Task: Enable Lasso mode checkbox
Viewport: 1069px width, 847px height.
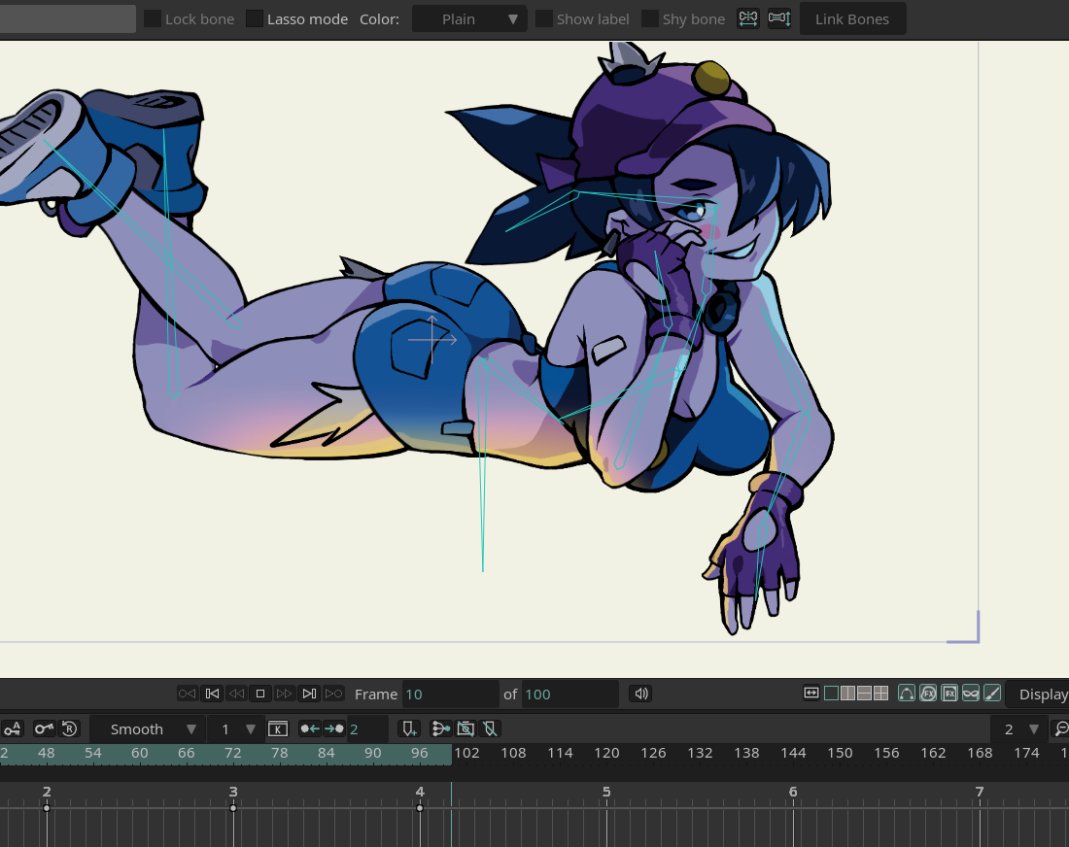Action: [254, 19]
